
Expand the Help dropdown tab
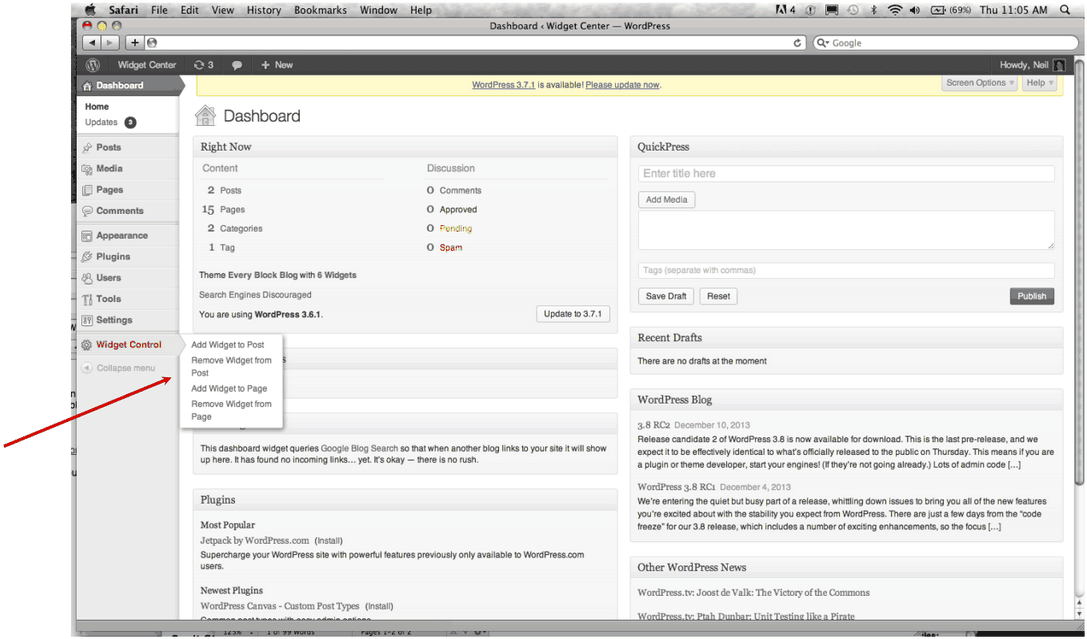click(x=1039, y=83)
